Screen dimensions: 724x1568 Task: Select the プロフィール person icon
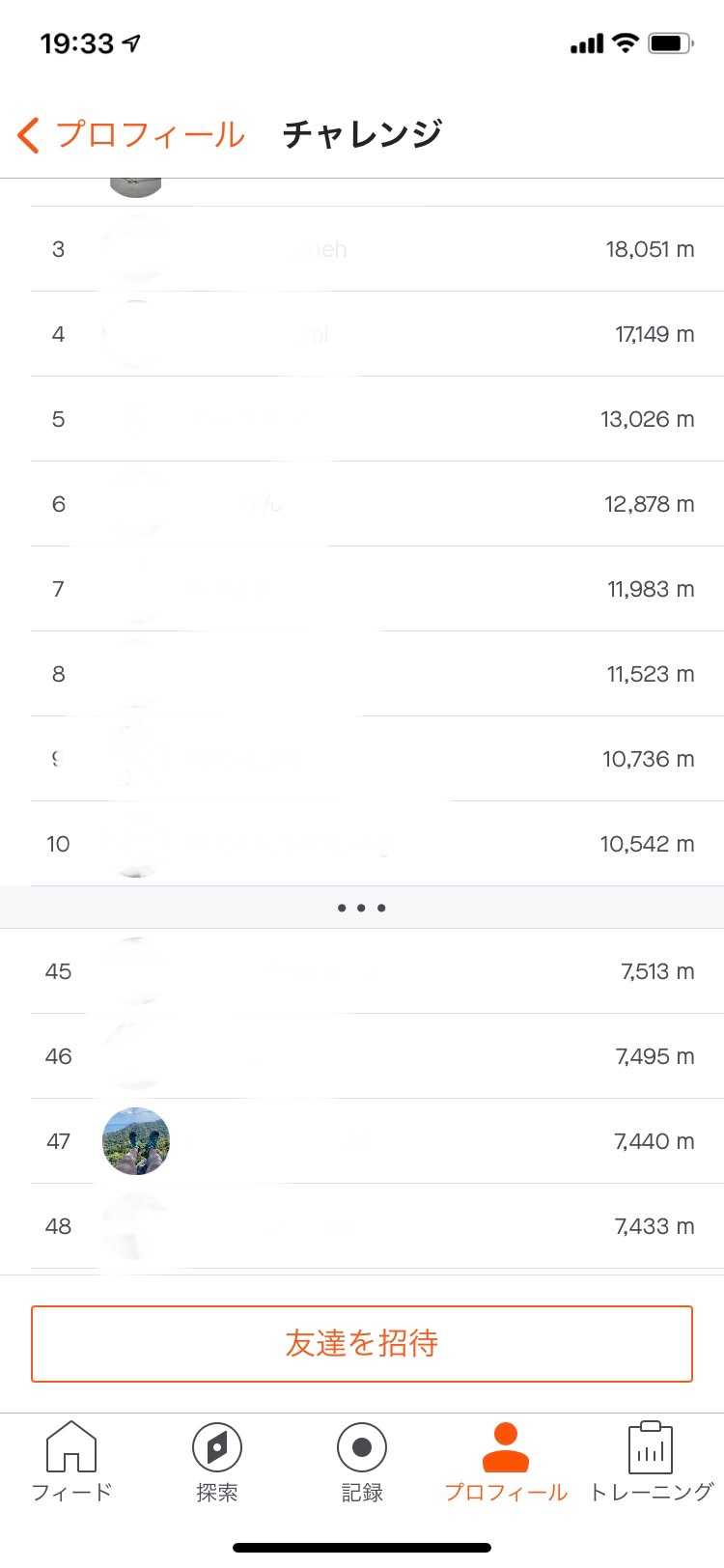pyautogui.click(x=505, y=1448)
